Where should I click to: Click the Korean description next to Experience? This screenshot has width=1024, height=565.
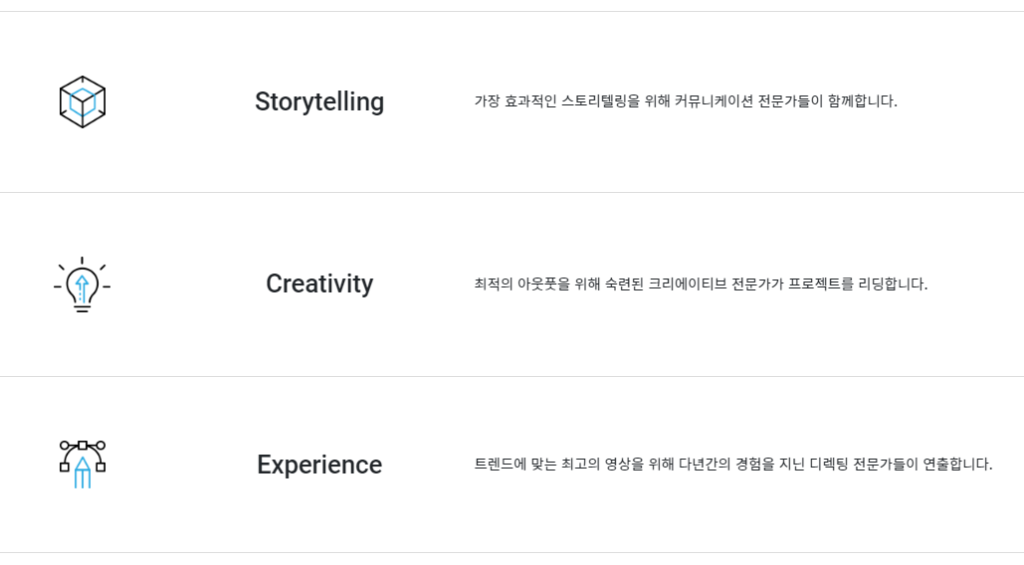pos(733,464)
